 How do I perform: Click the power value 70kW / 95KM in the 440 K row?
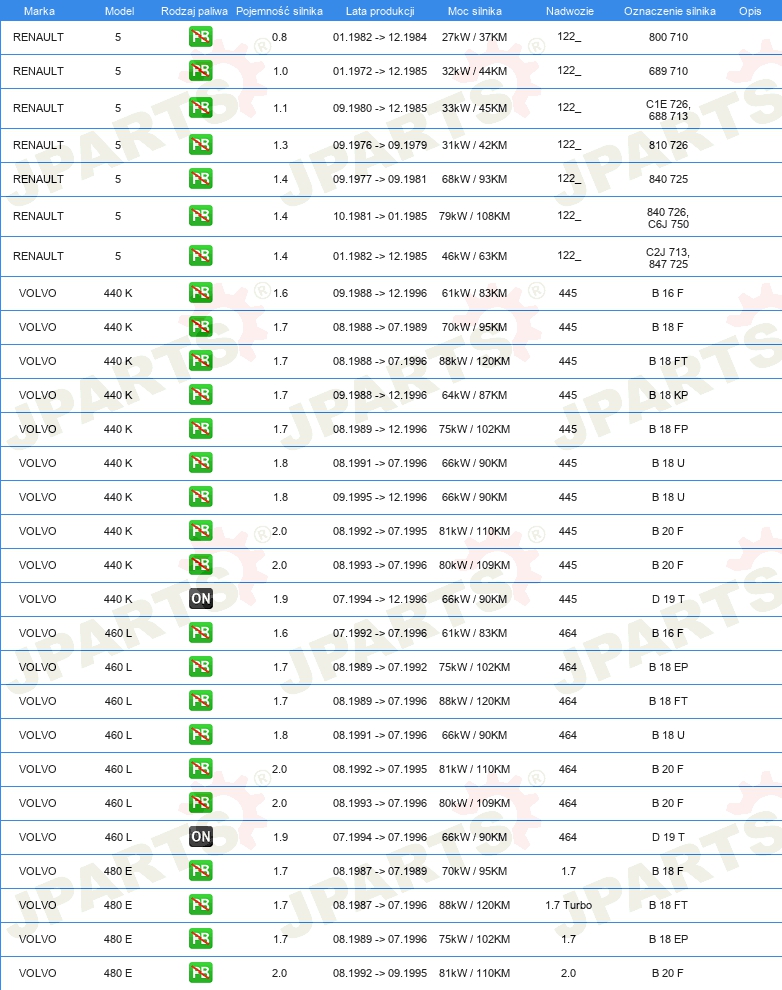coord(475,327)
